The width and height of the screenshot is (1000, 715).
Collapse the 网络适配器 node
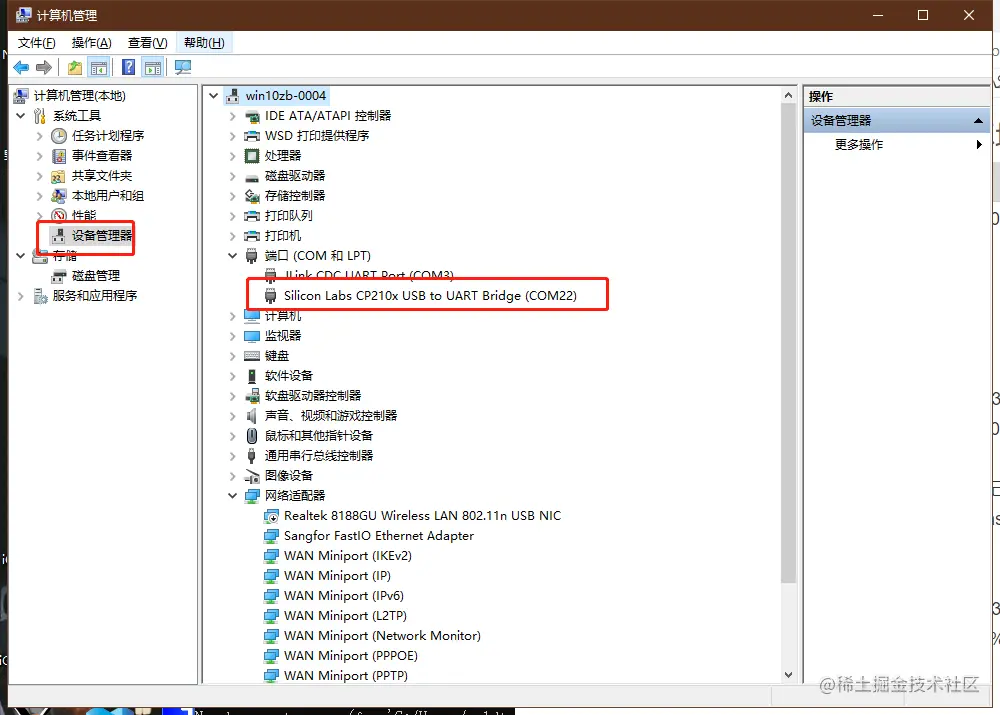[x=232, y=496]
